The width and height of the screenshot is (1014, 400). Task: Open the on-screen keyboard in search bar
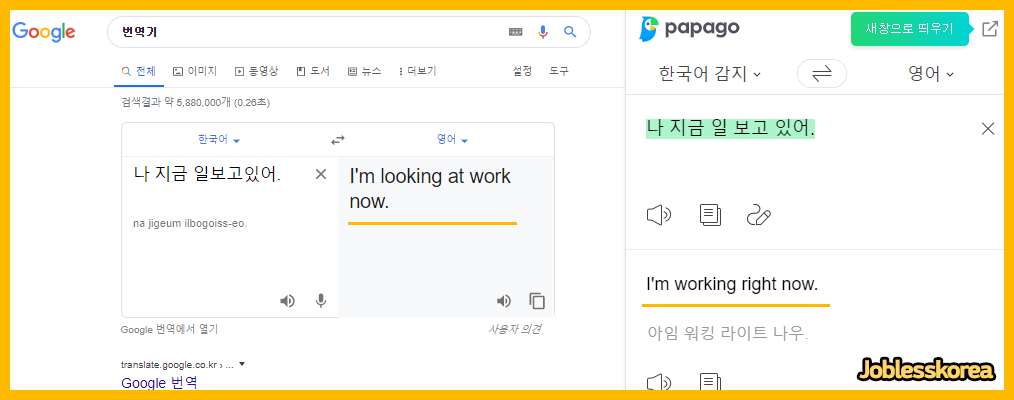[x=515, y=32]
